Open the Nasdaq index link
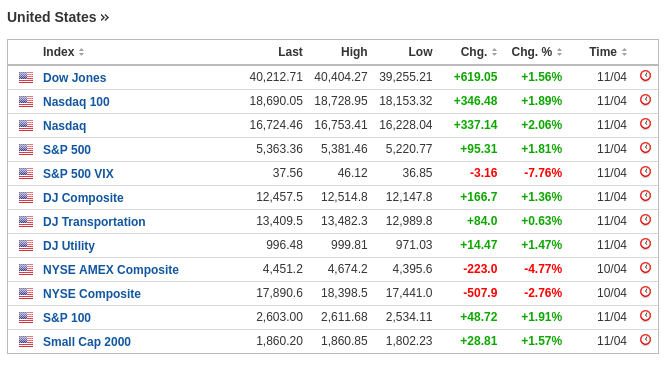This screenshot has height=370, width=669. coord(64,125)
